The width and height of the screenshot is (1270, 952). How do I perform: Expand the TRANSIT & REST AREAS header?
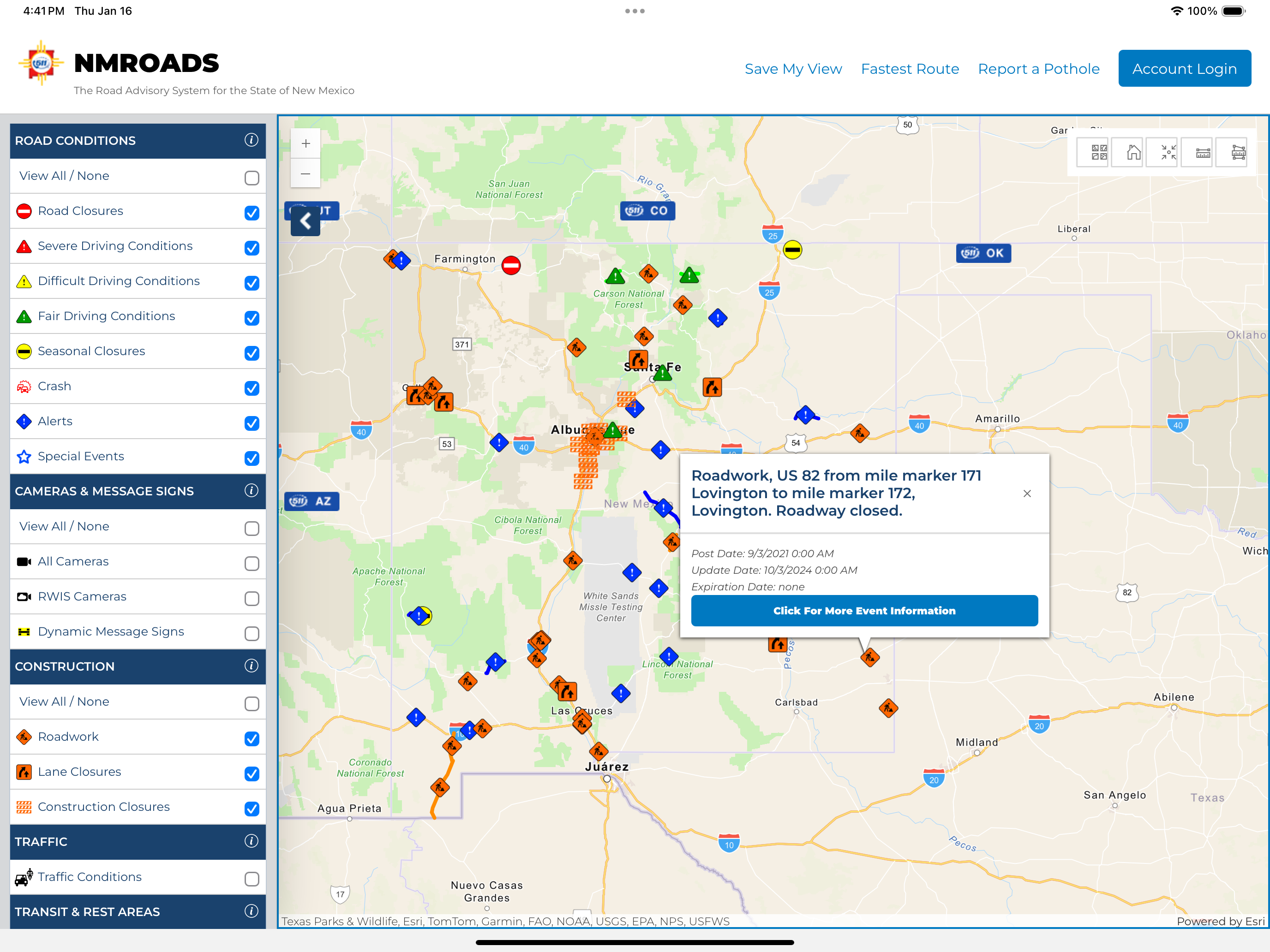tap(138, 912)
